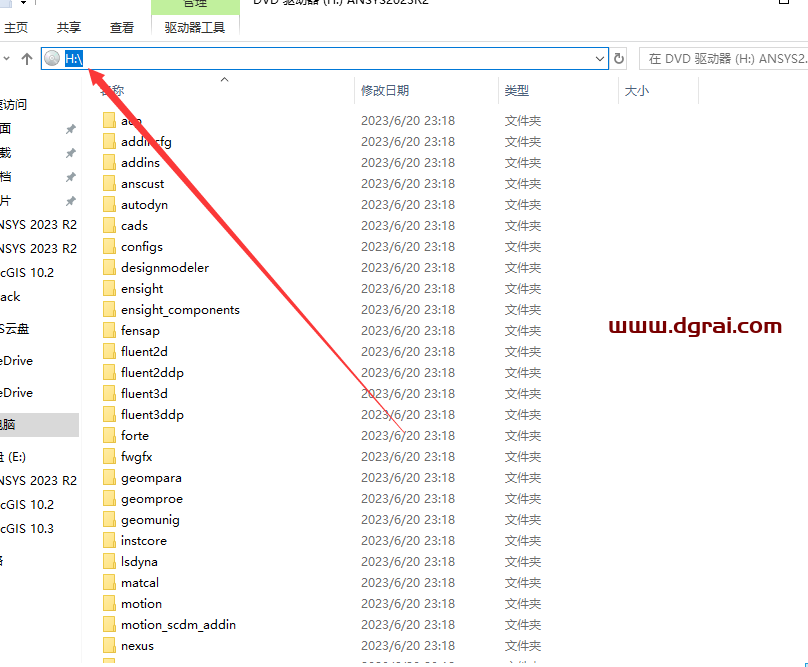Click the motion folder name
The height and width of the screenshot is (667, 808).
141,604
